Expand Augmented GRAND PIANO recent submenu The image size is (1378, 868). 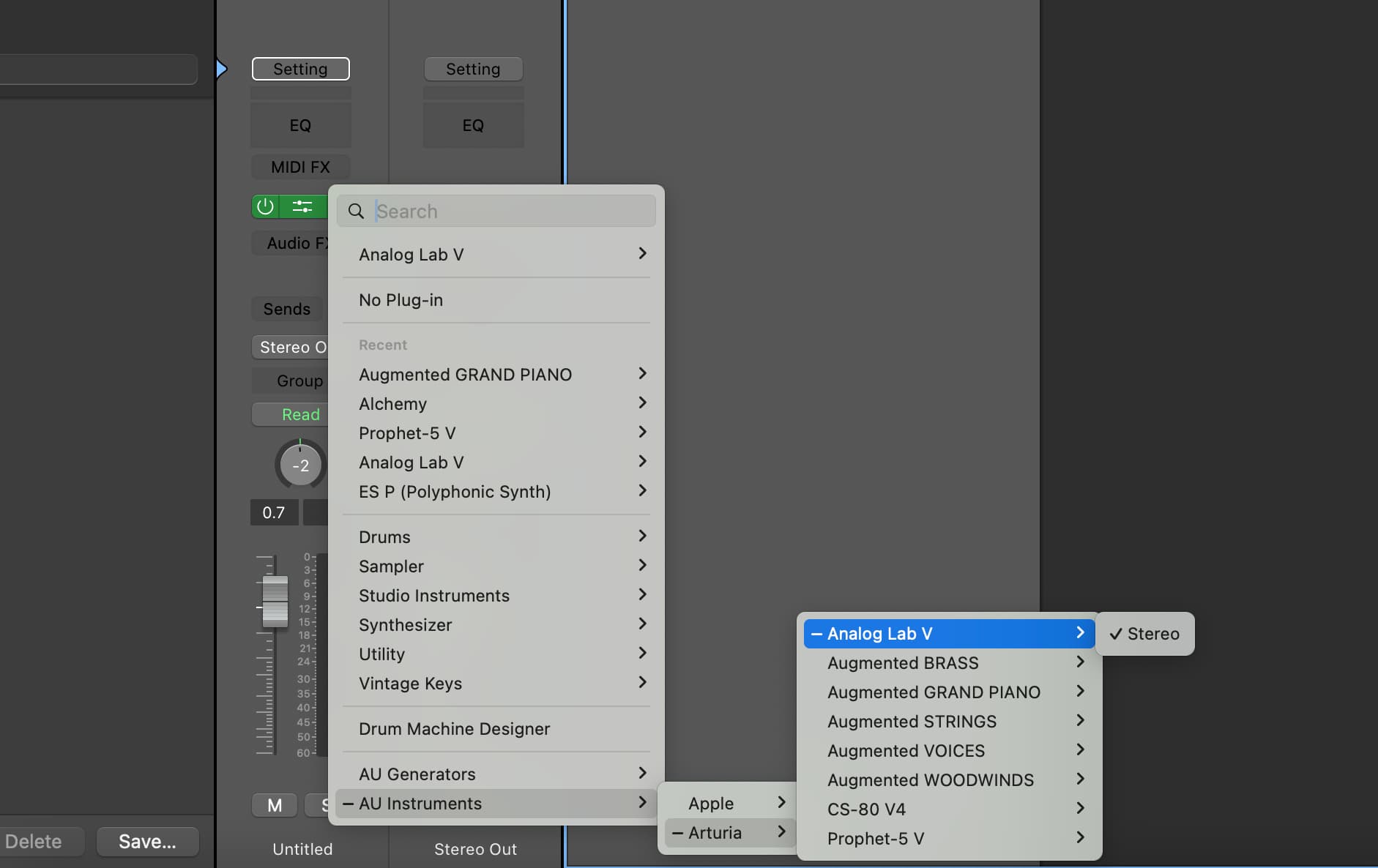(496, 374)
